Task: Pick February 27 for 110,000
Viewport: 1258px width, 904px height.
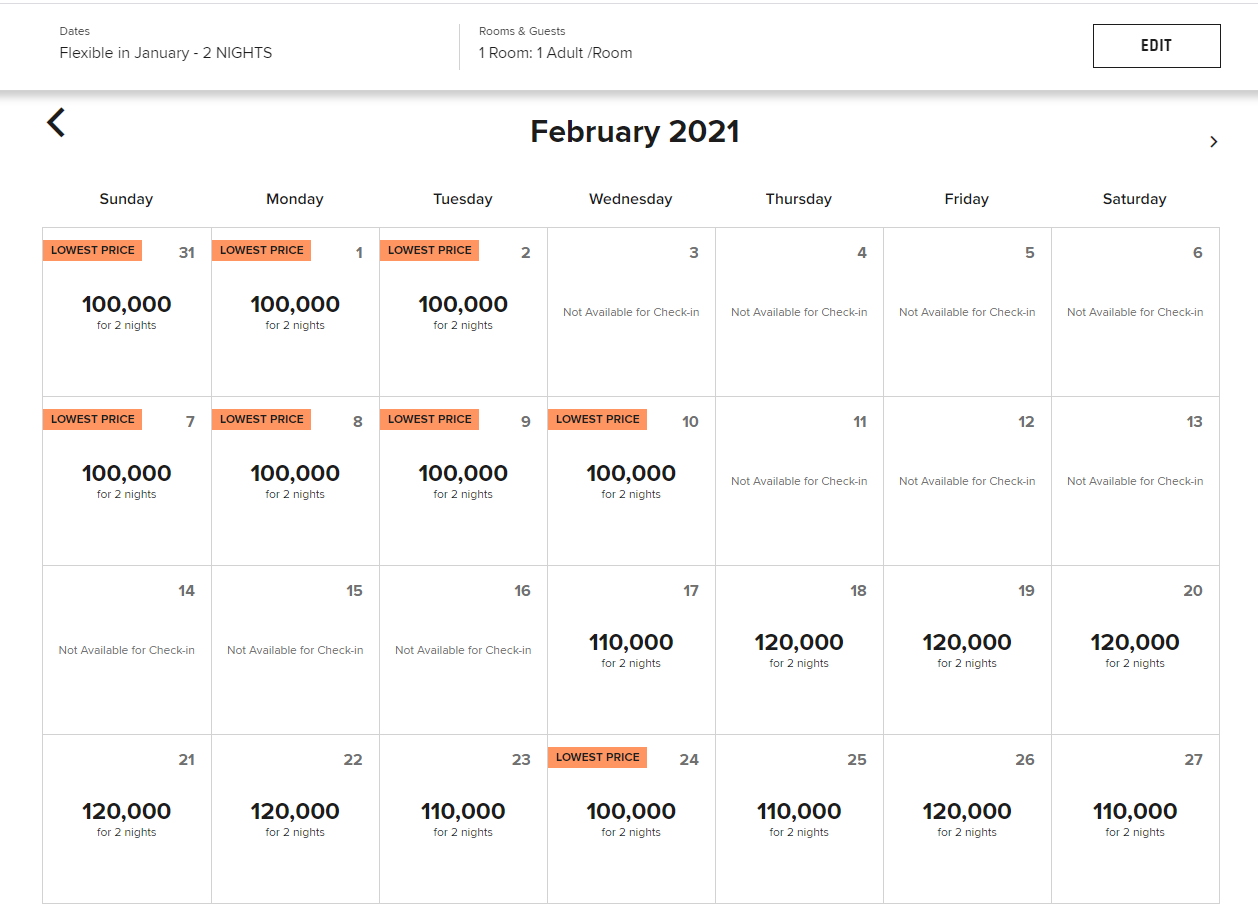Action: point(1135,818)
